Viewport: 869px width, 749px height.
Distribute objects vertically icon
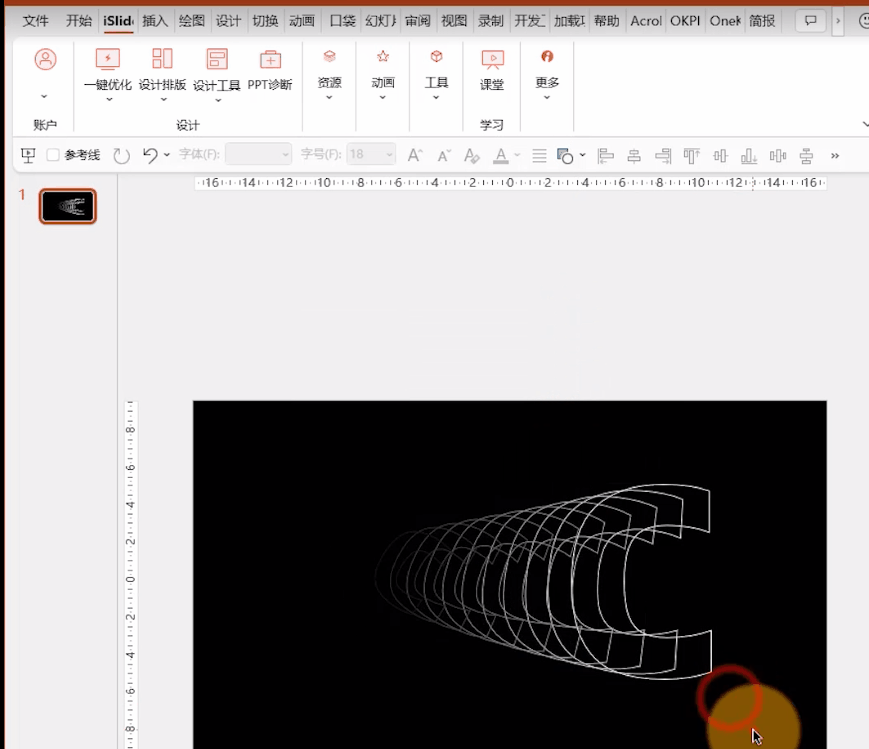tap(806, 156)
